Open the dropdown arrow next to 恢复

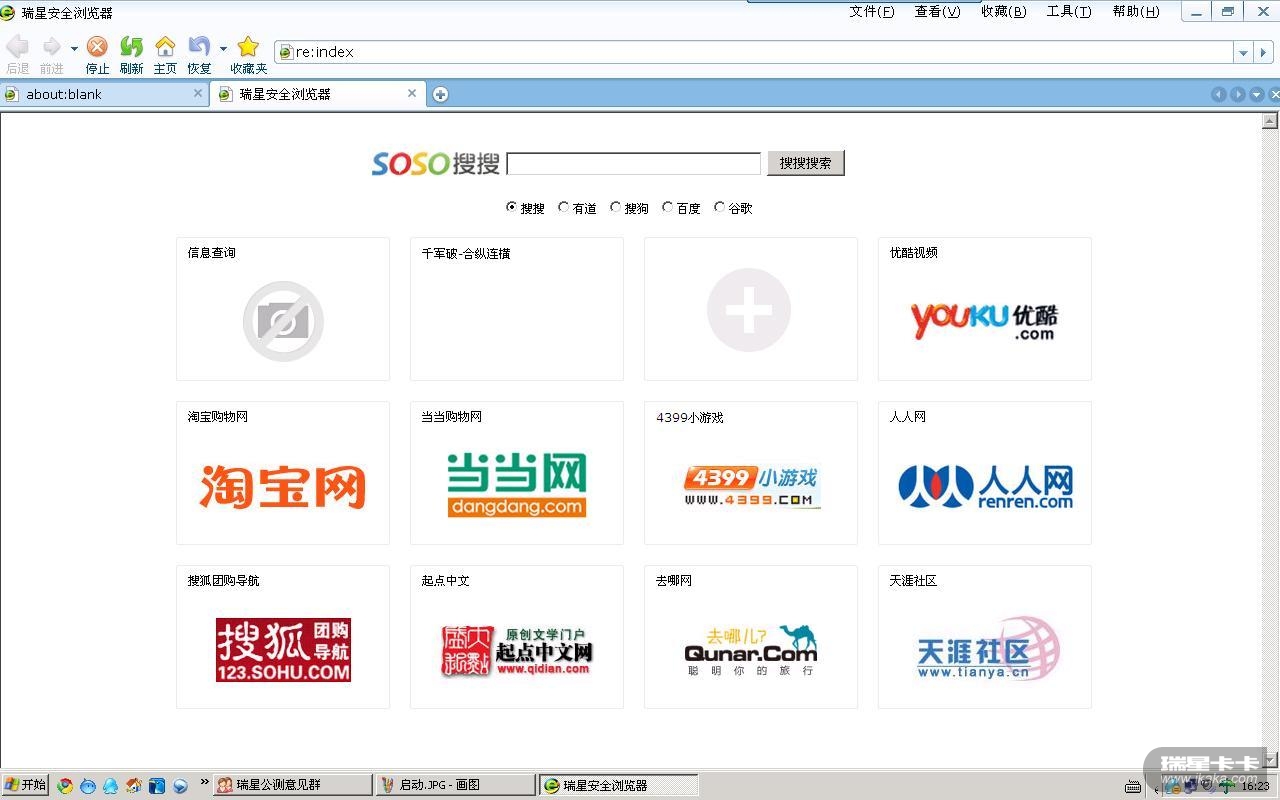(x=223, y=48)
